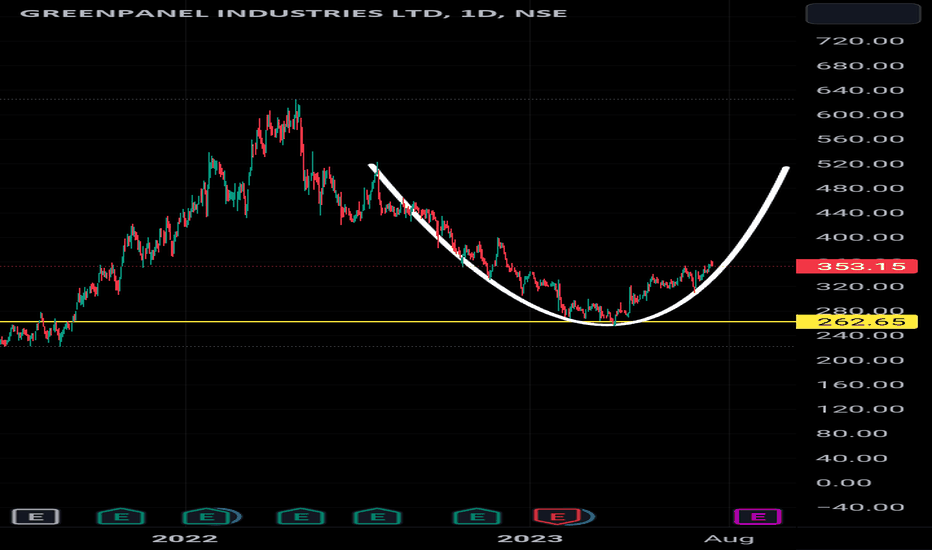Click the gray E earnings marker

(36, 516)
